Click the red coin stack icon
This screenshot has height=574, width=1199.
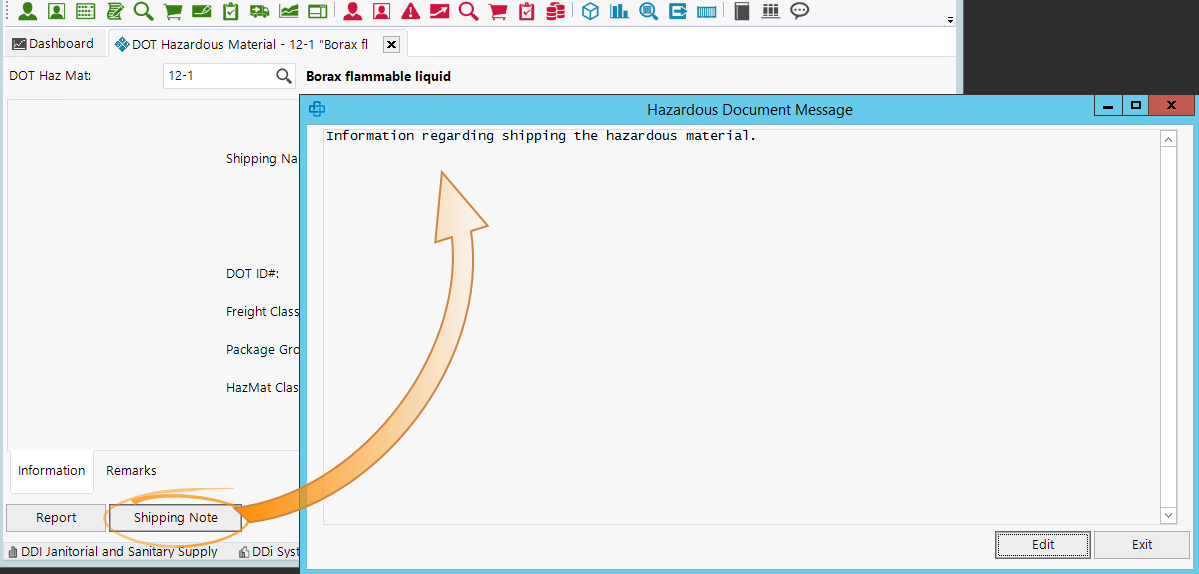(555, 12)
